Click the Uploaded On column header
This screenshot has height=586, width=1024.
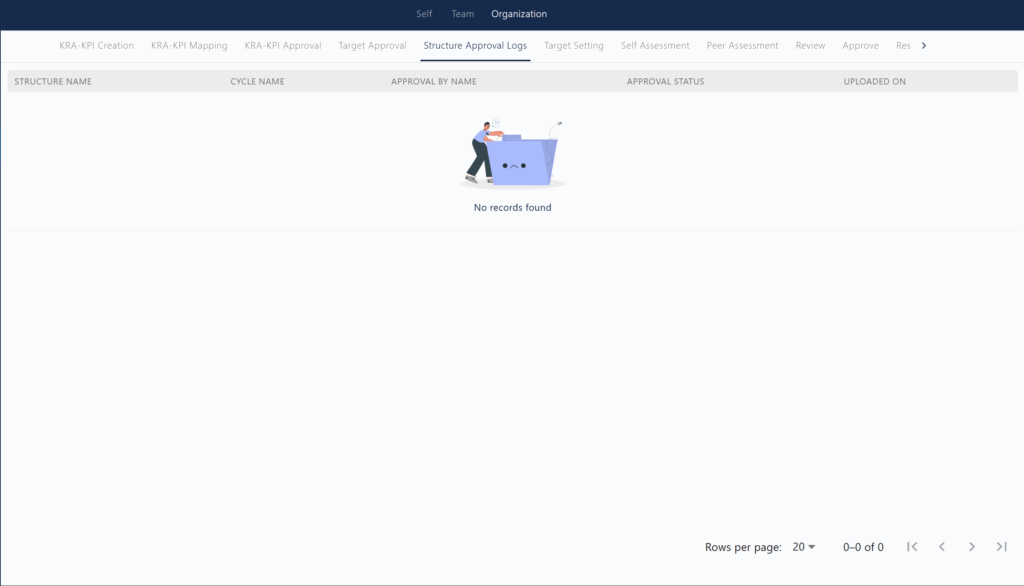click(x=874, y=82)
